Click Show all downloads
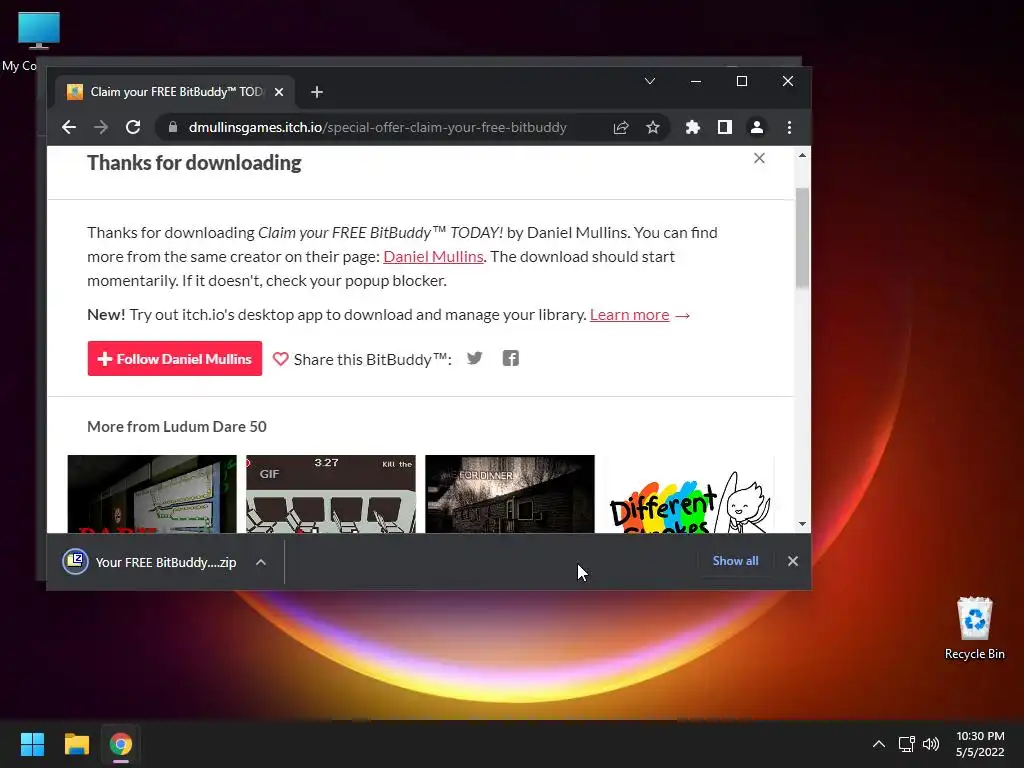 point(735,561)
